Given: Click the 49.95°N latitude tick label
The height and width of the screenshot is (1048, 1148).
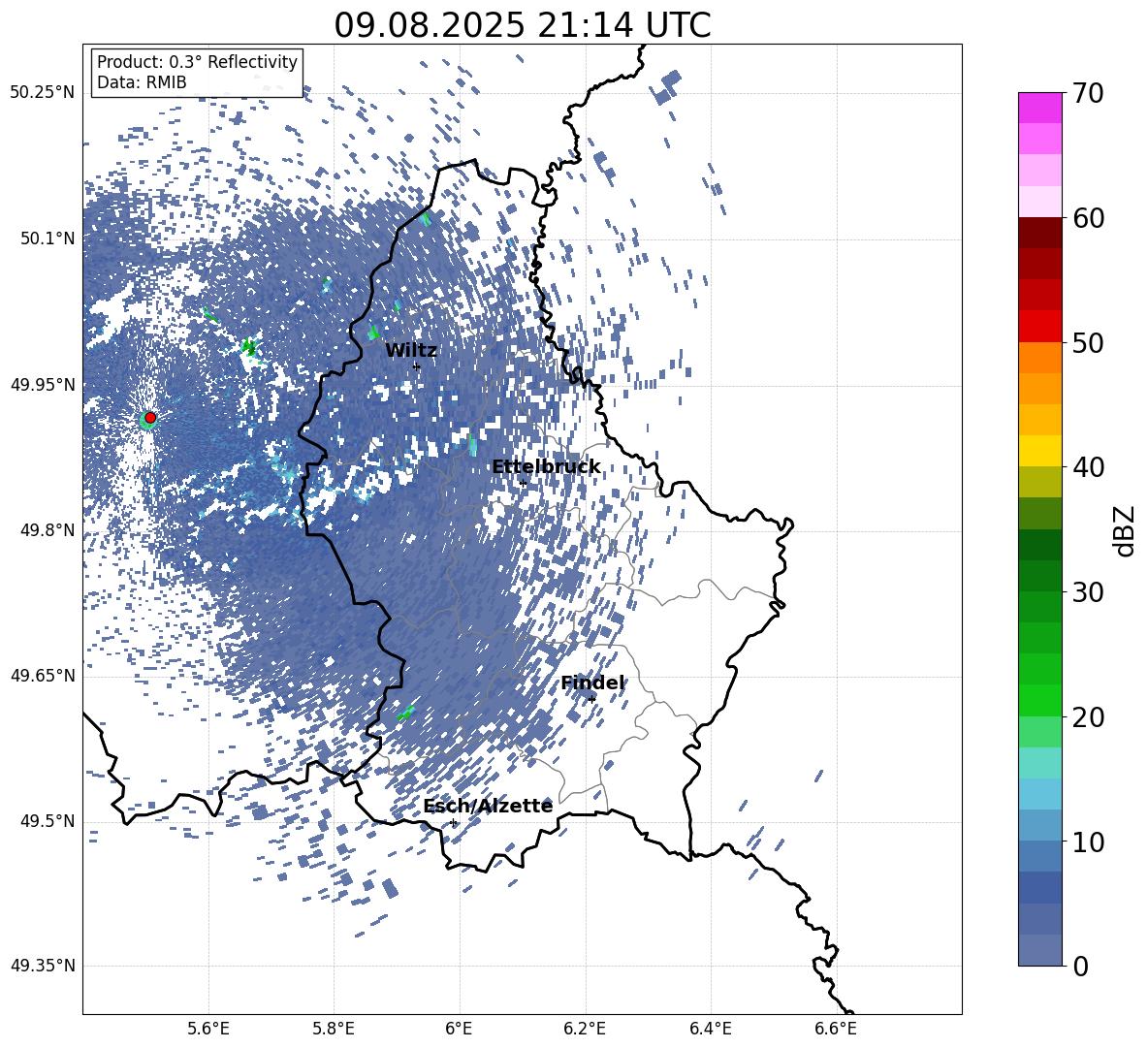Looking at the screenshot, I should [x=42, y=384].
